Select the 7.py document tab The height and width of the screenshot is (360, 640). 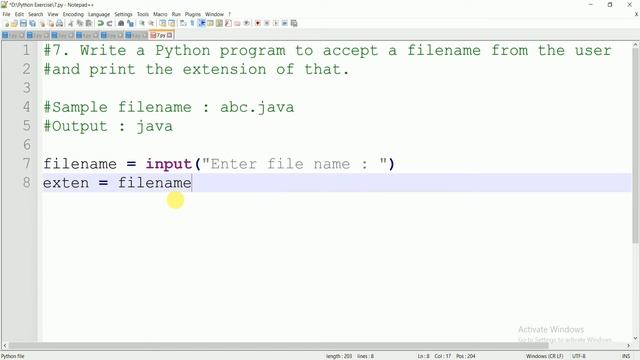(x=161, y=35)
